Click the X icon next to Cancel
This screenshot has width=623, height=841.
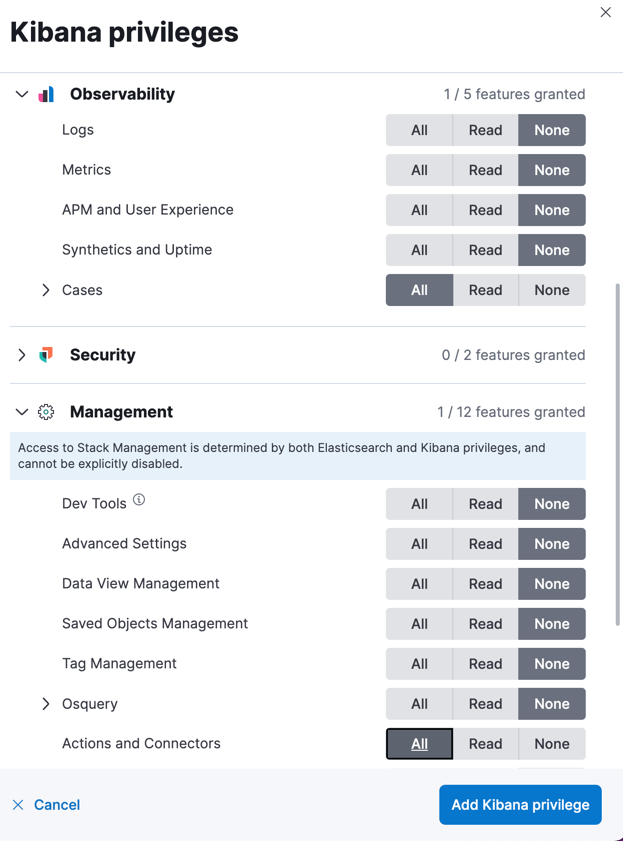pyautogui.click(x=18, y=805)
